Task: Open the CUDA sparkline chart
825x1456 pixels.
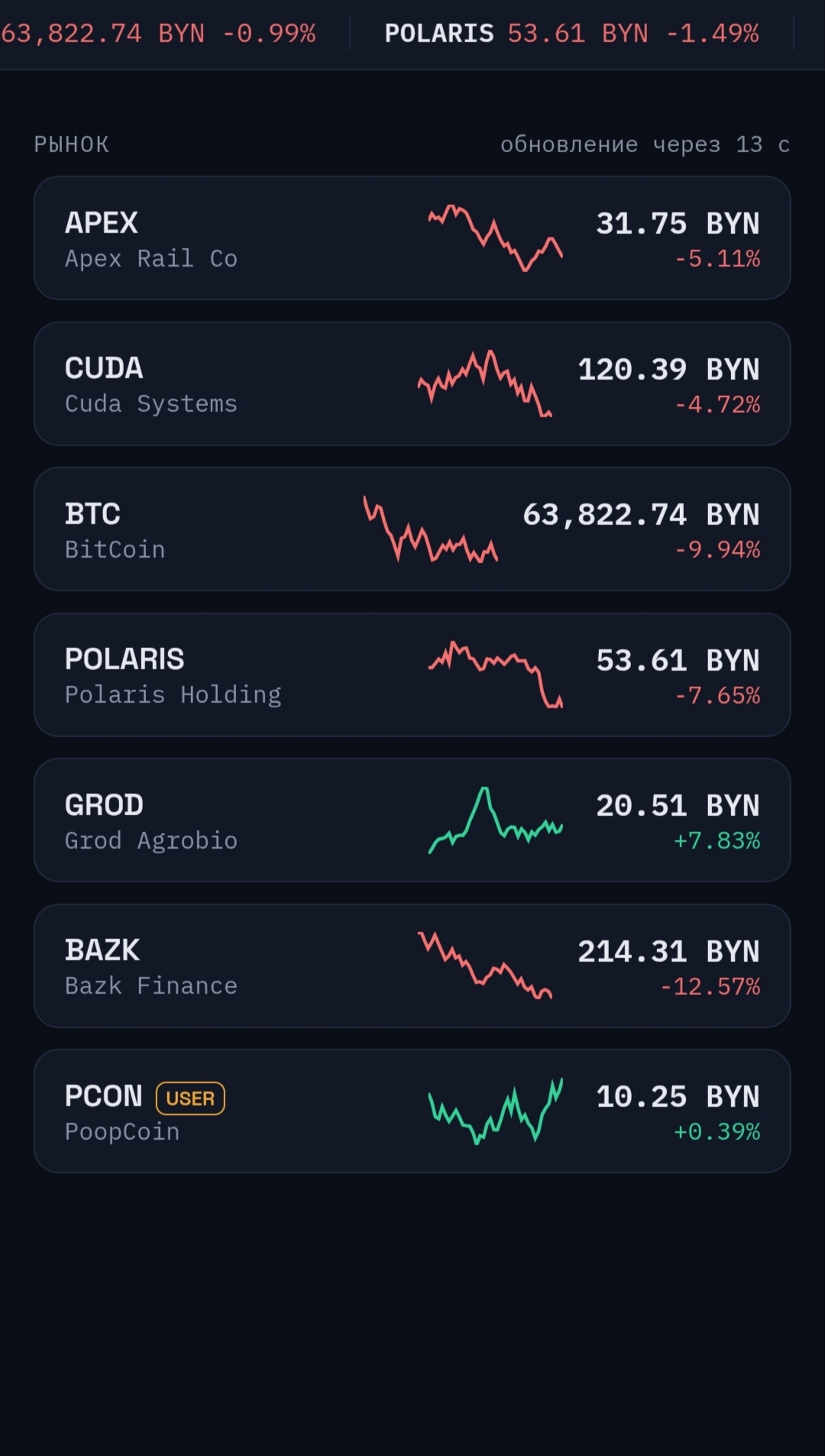Action: [x=484, y=383]
